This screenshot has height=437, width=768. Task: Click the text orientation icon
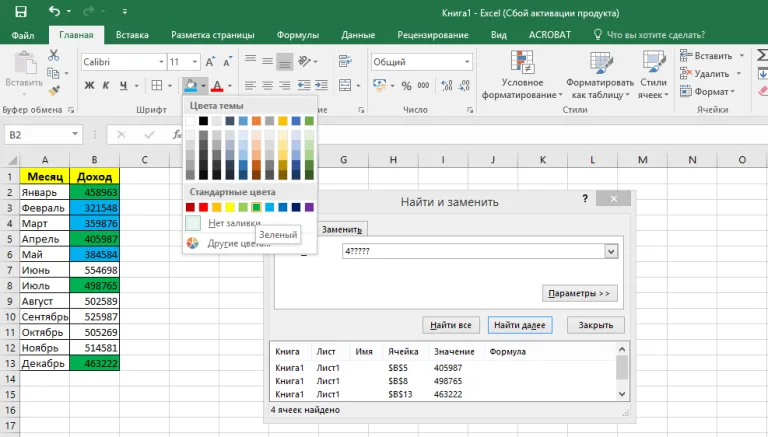305,61
